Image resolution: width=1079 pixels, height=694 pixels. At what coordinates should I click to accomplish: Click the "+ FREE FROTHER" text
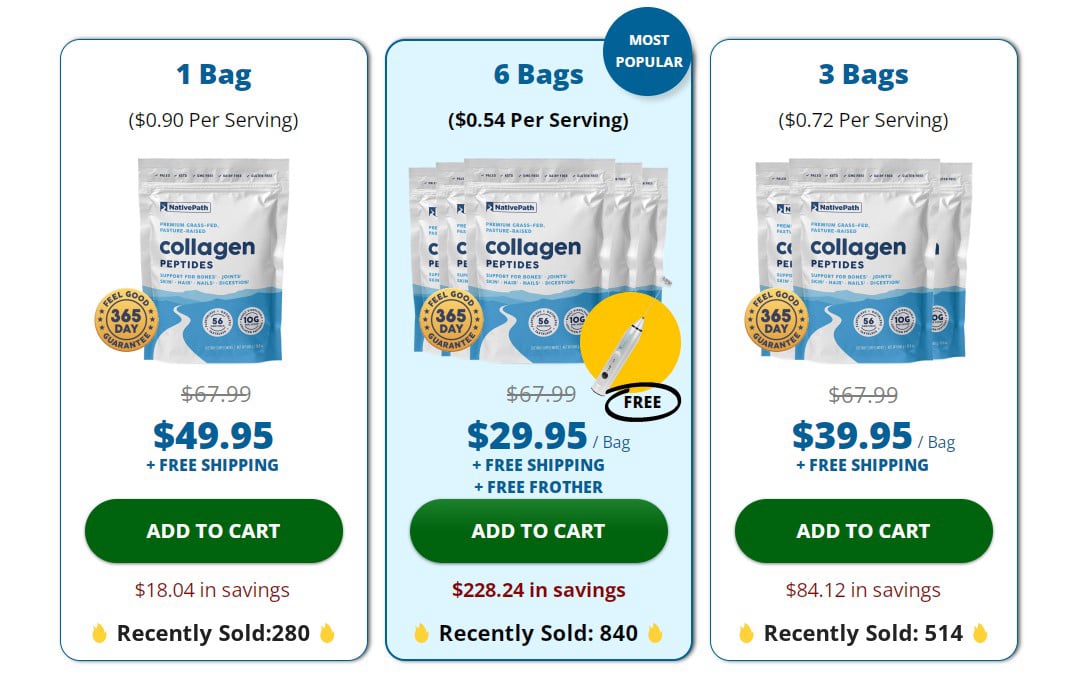click(x=538, y=487)
